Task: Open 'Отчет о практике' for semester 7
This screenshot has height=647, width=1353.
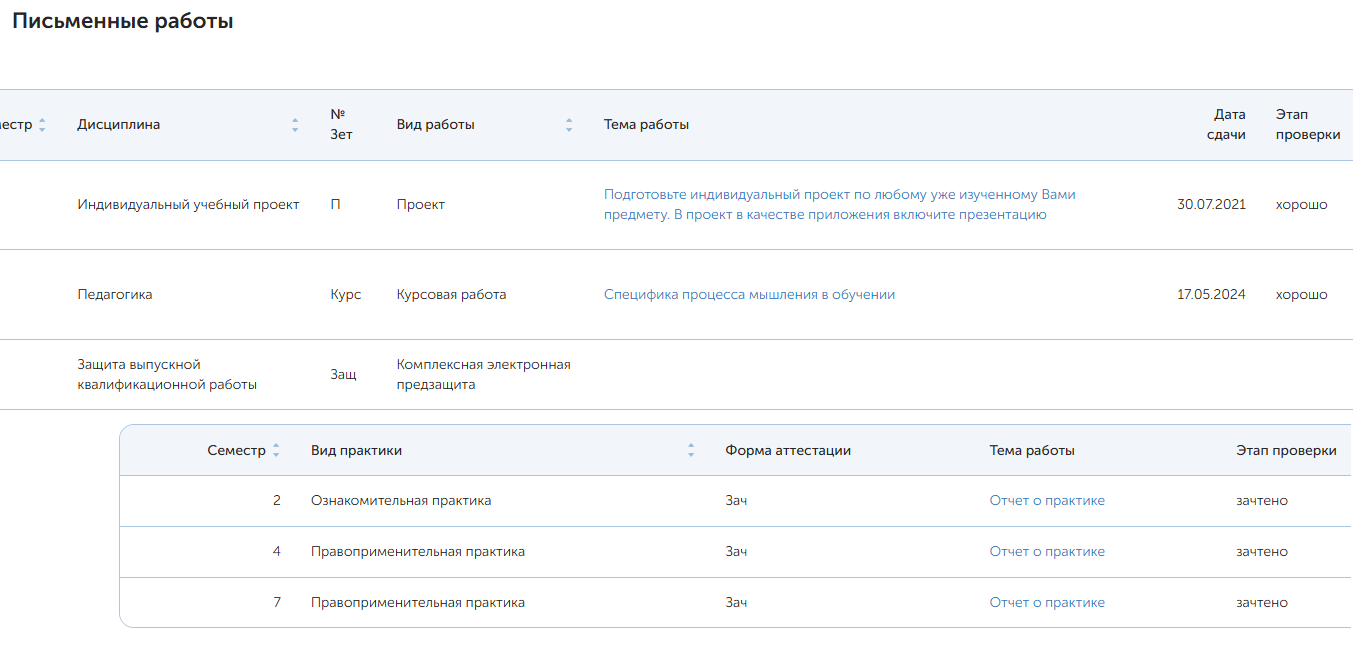Action: pos(1047,603)
